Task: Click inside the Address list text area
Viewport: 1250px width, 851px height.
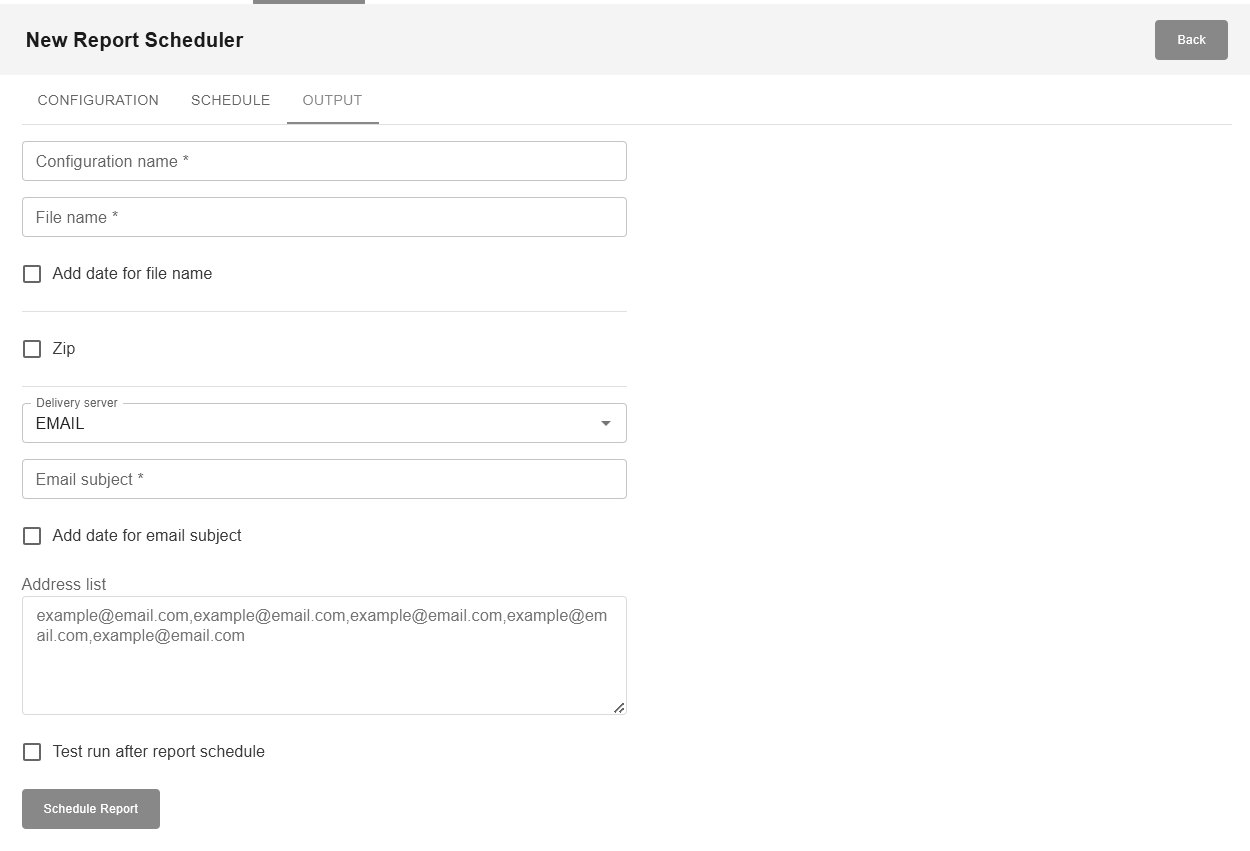Action: pos(324,670)
